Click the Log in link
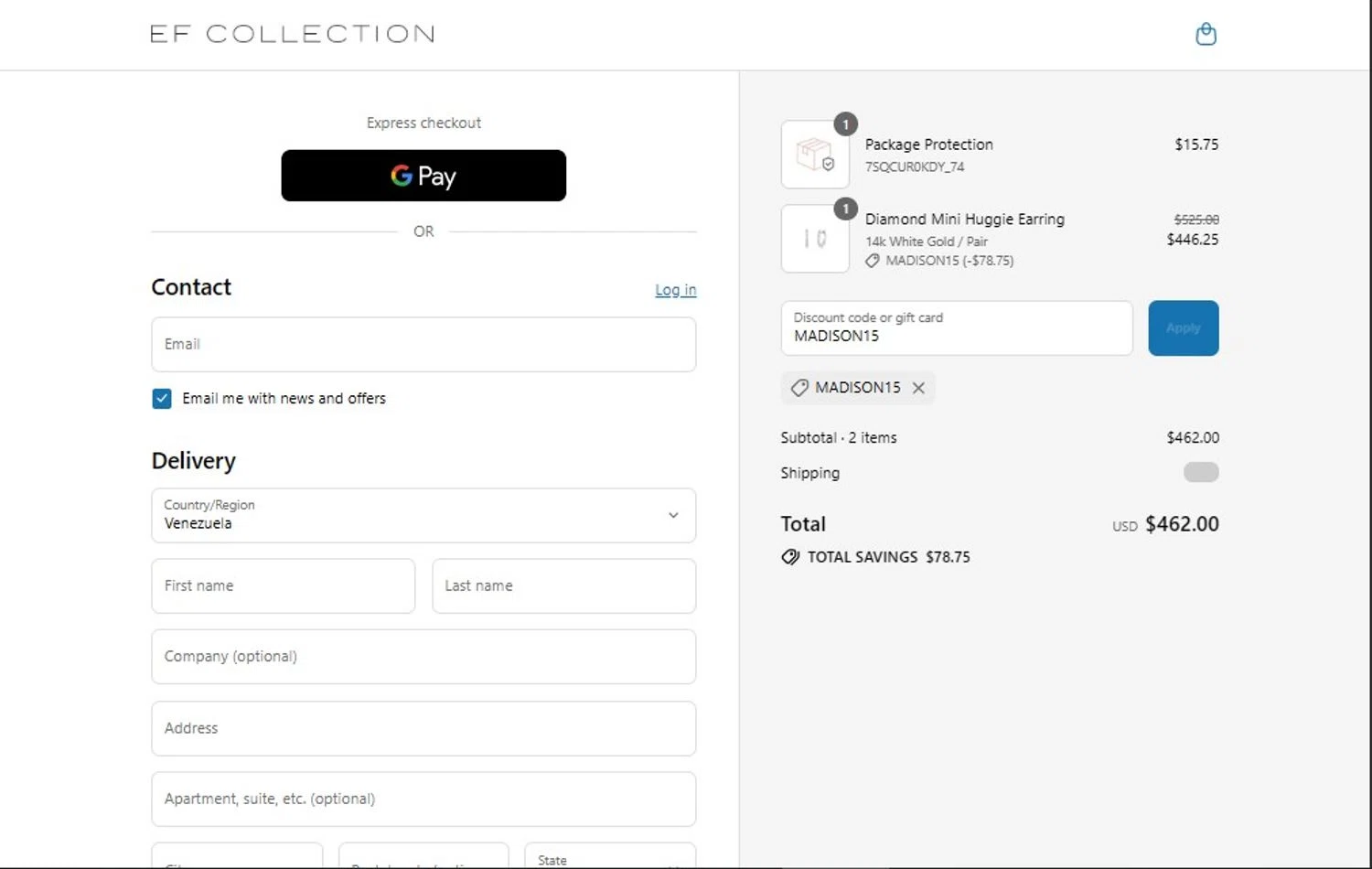The image size is (1372, 869). 675,290
